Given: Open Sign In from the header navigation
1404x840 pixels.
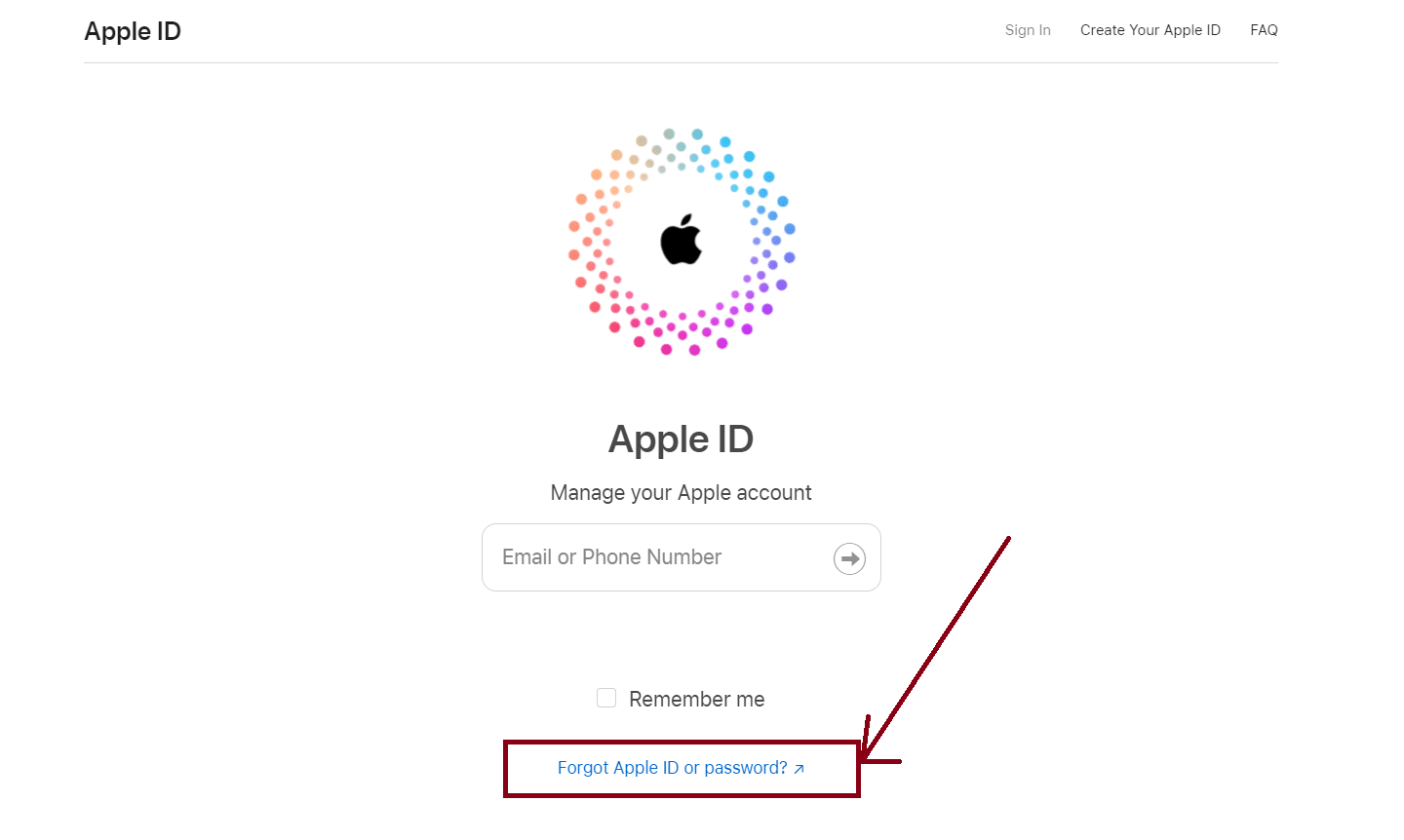Looking at the screenshot, I should [1028, 30].
